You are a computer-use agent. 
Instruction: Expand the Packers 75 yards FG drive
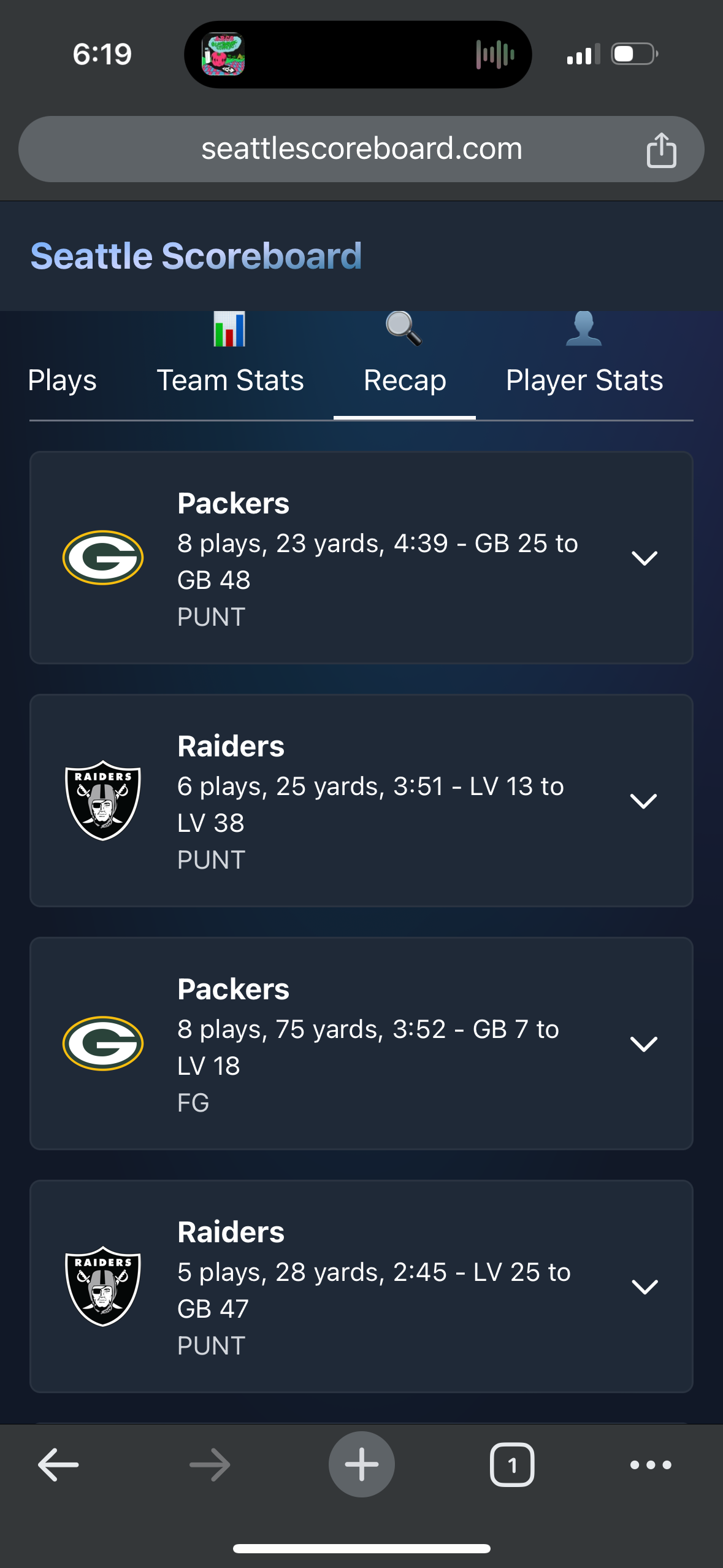click(361, 1043)
